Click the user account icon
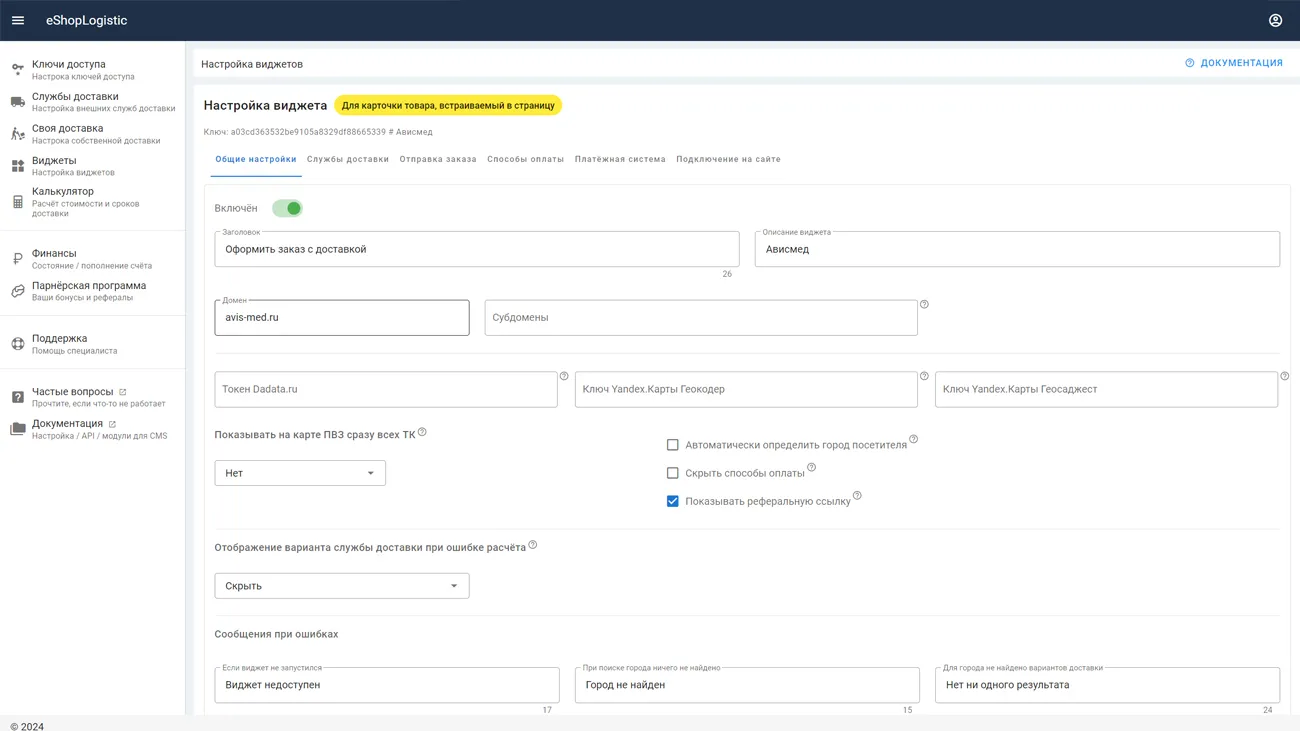 pos(1275,20)
